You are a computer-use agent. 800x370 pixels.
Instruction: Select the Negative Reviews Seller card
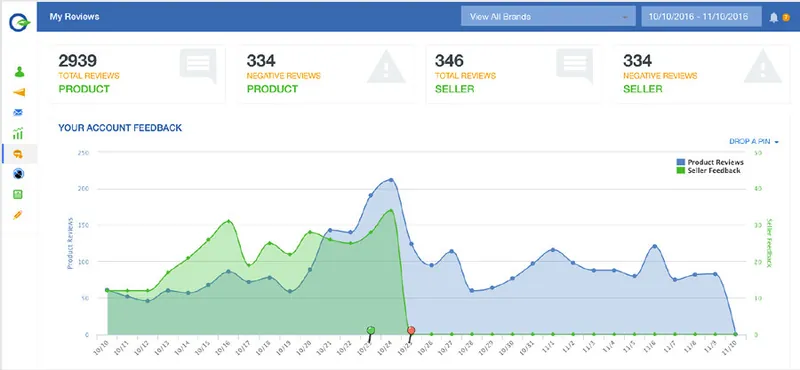click(x=702, y=74)
